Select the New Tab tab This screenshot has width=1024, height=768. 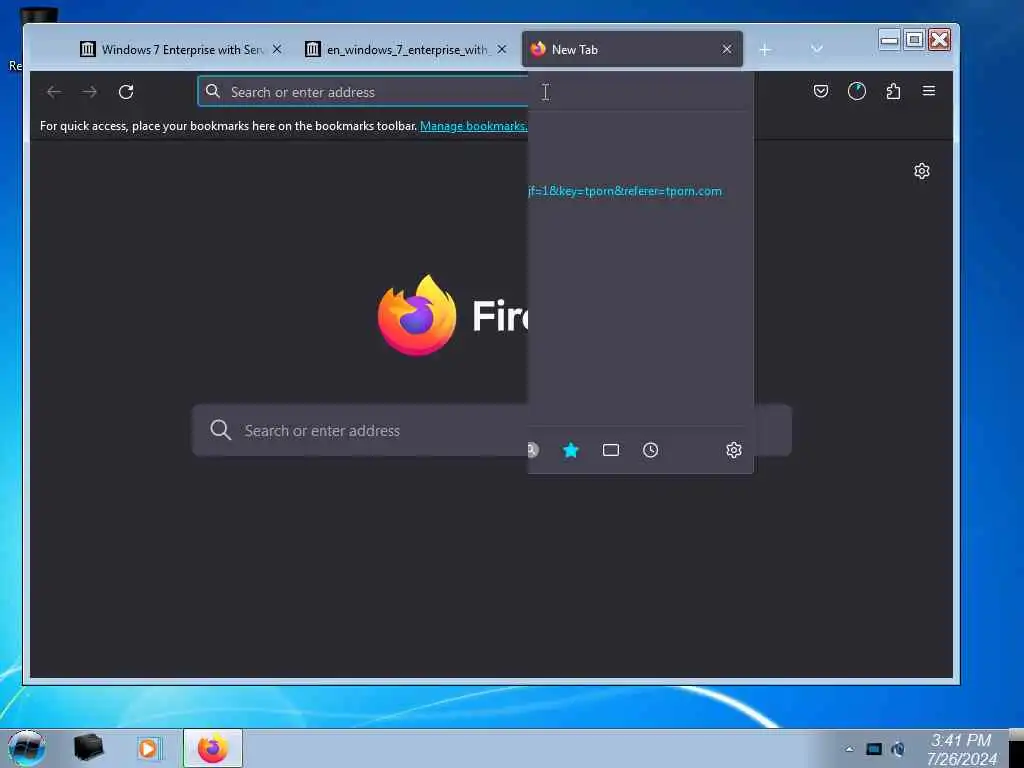pyautogui.click(x=632, y=49)
